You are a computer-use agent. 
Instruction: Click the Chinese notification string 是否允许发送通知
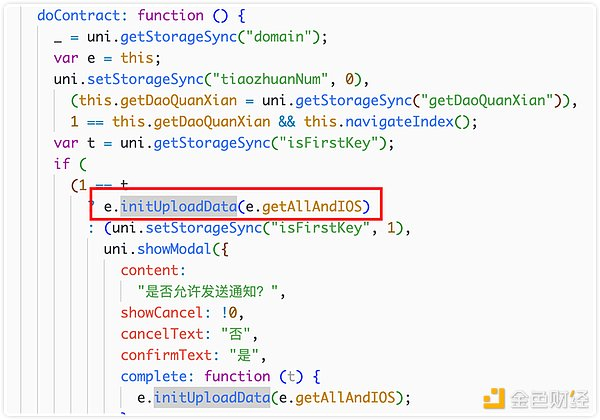208,292
